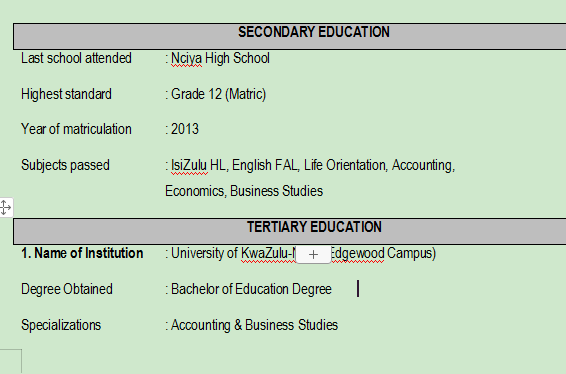The height and width of the screenshot is (374, 566).
Task: Click the Degree Obtained label
Action: [x=67, y=289]
